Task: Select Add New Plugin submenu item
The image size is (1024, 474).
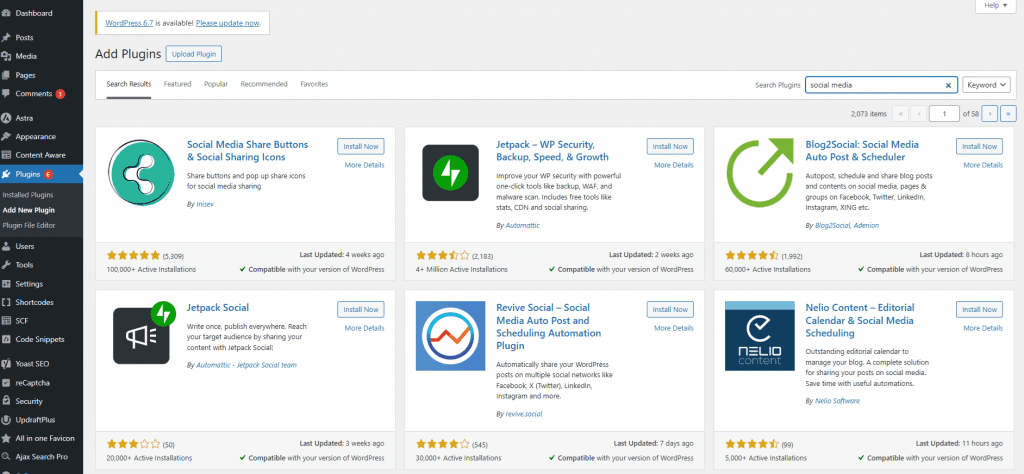Action: tap(29, 210)
